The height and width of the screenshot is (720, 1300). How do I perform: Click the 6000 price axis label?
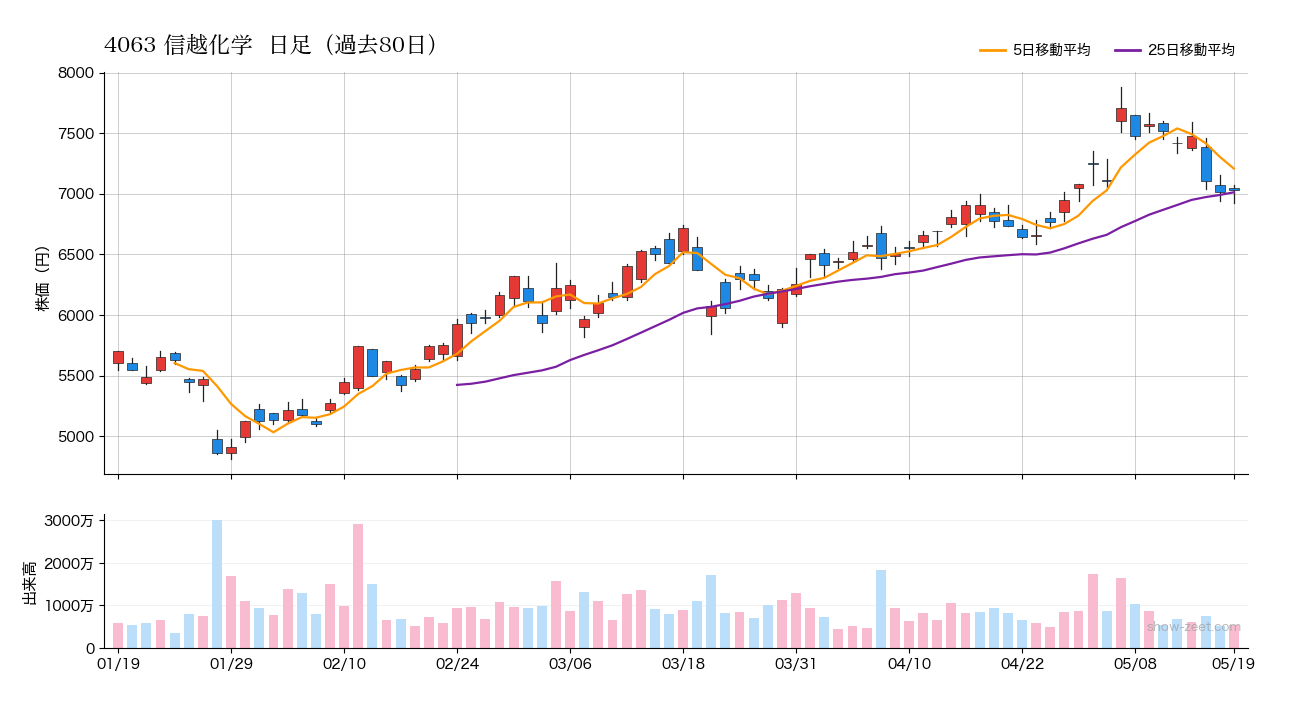(76, 316)
